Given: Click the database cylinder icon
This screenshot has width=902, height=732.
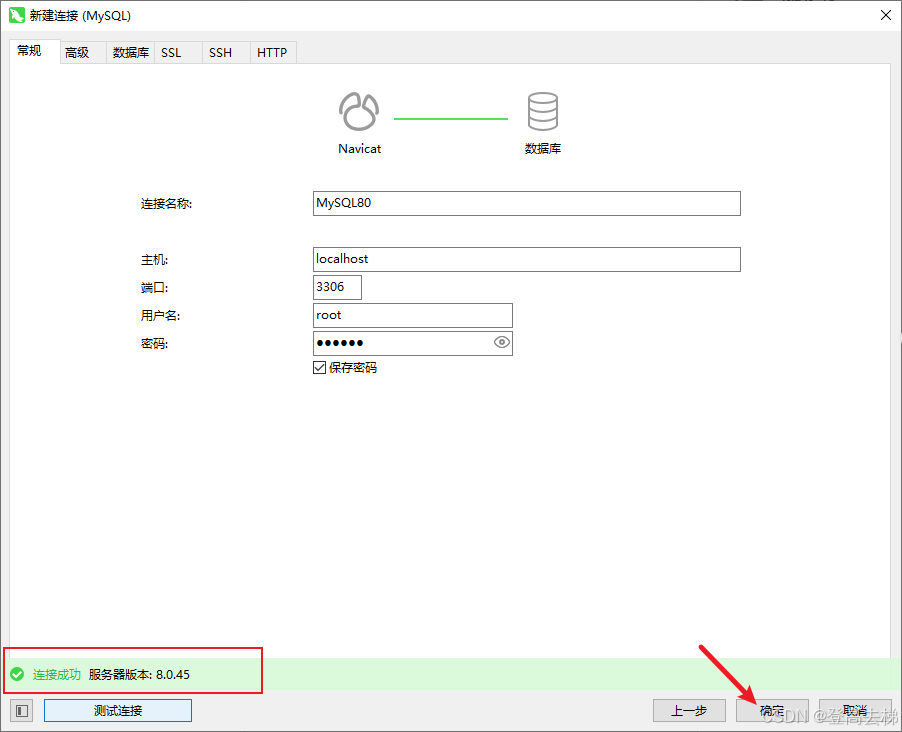Looking at the screenshot, I should [542, 111].
